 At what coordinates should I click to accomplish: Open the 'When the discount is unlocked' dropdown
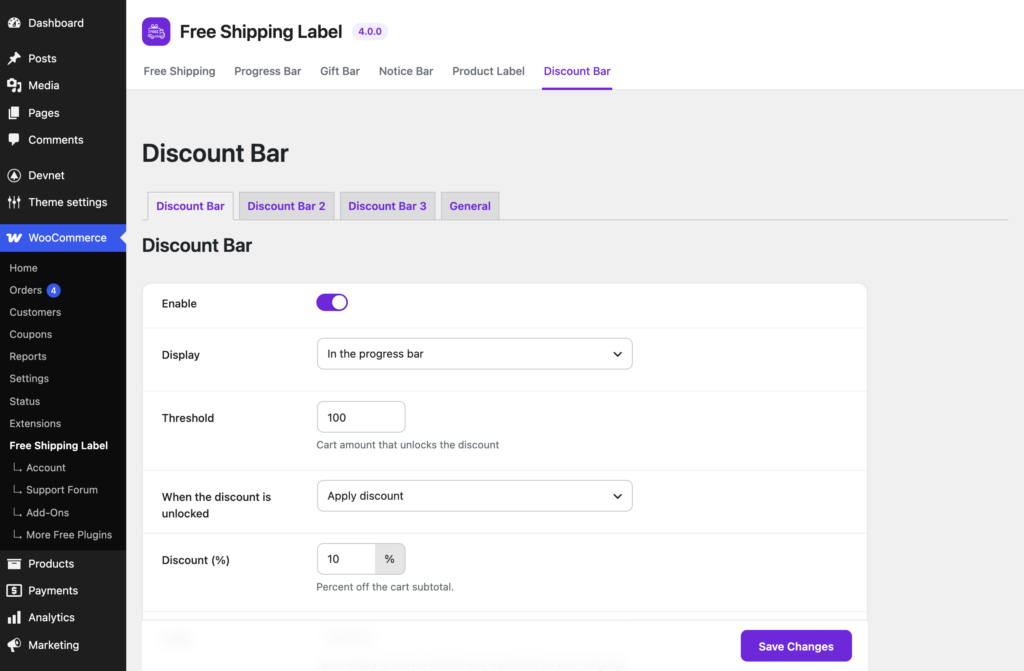click(x=475, y=496)
